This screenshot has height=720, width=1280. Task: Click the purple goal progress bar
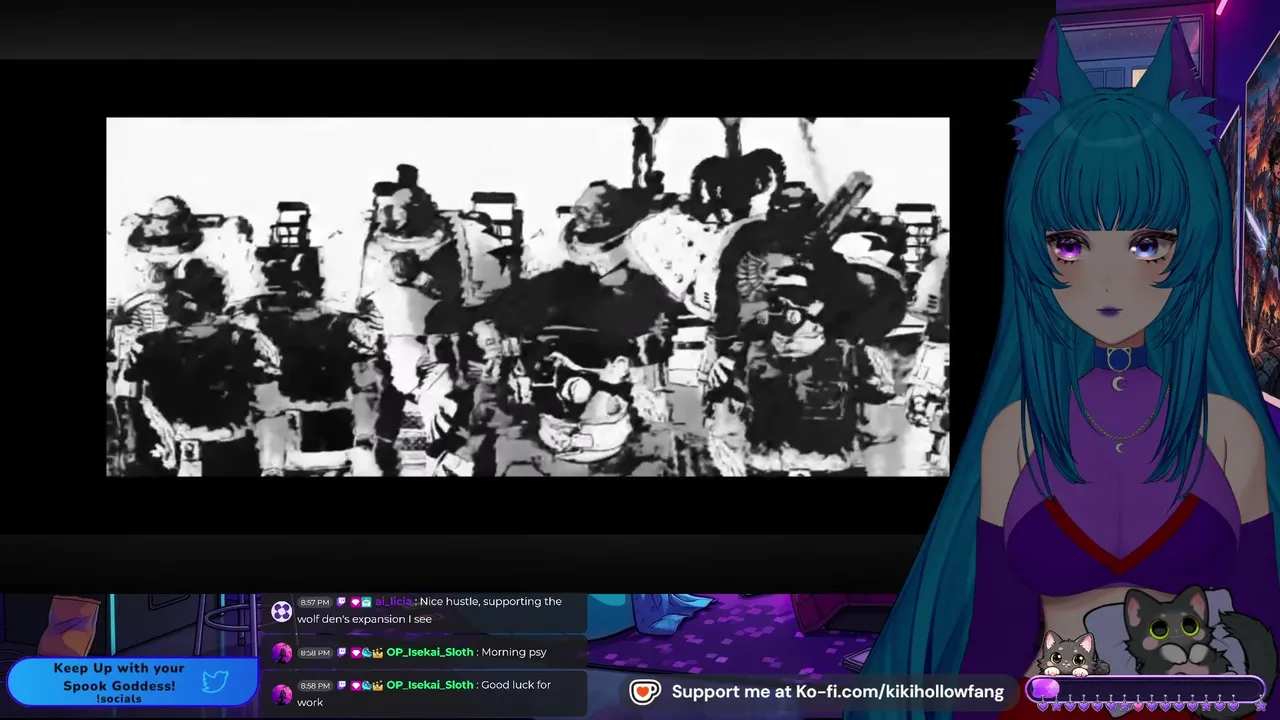[1146, 689]
